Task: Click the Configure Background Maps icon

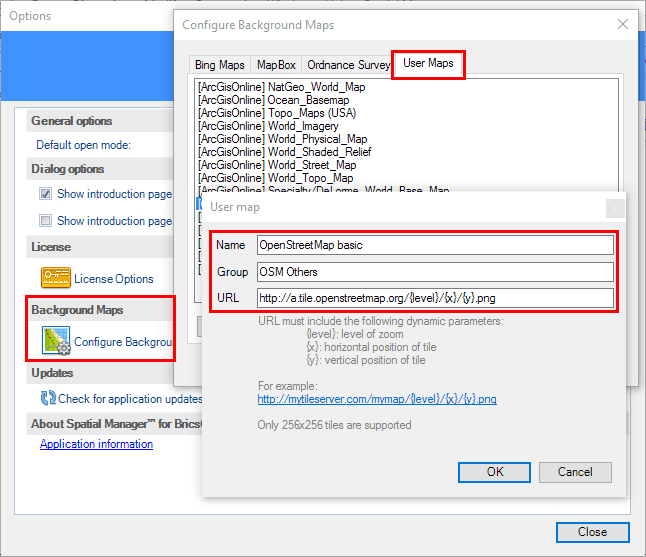Action: coord(56,341)
